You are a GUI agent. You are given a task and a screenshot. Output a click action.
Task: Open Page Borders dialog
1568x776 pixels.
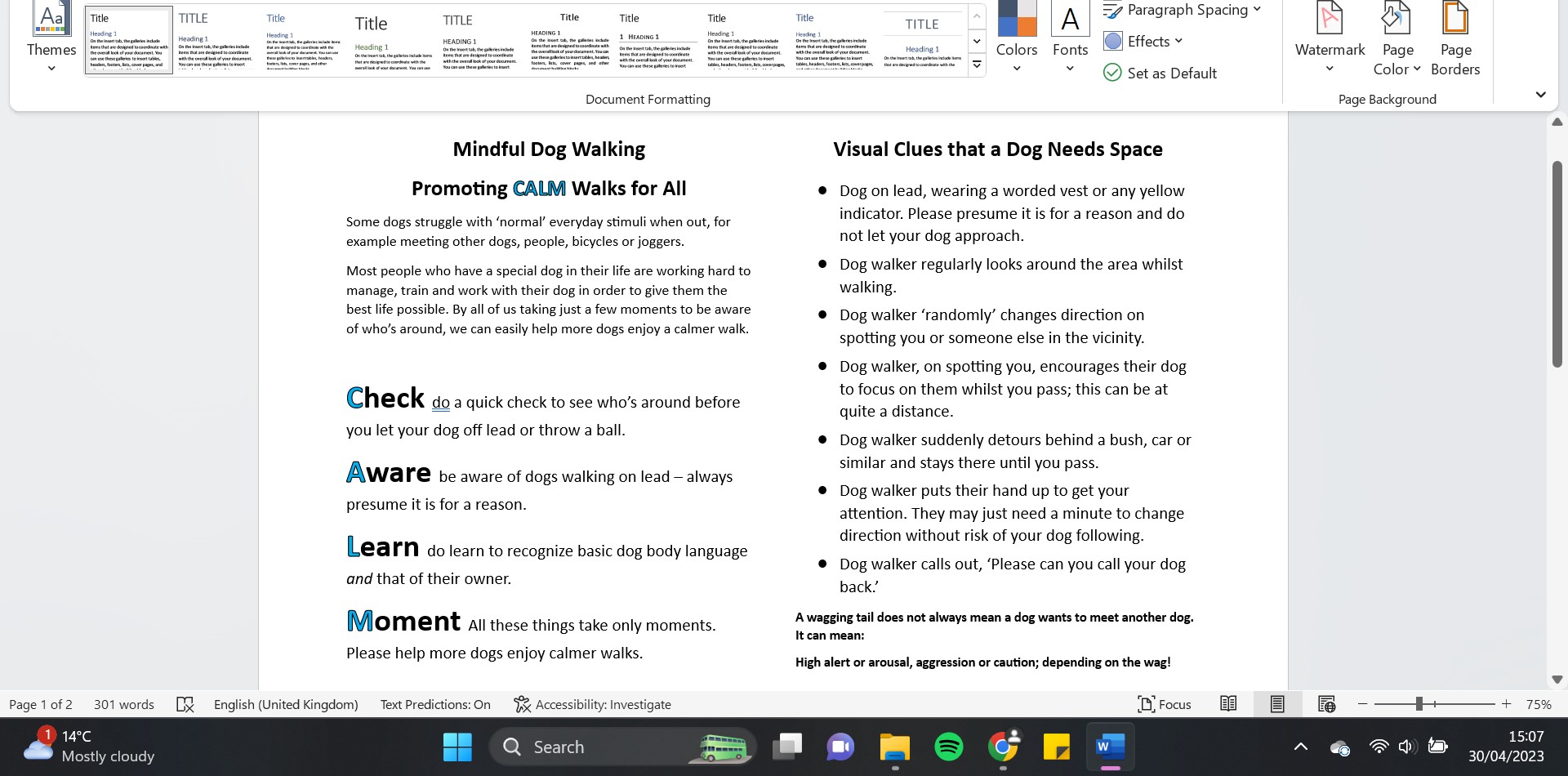tap(1455, 38)
